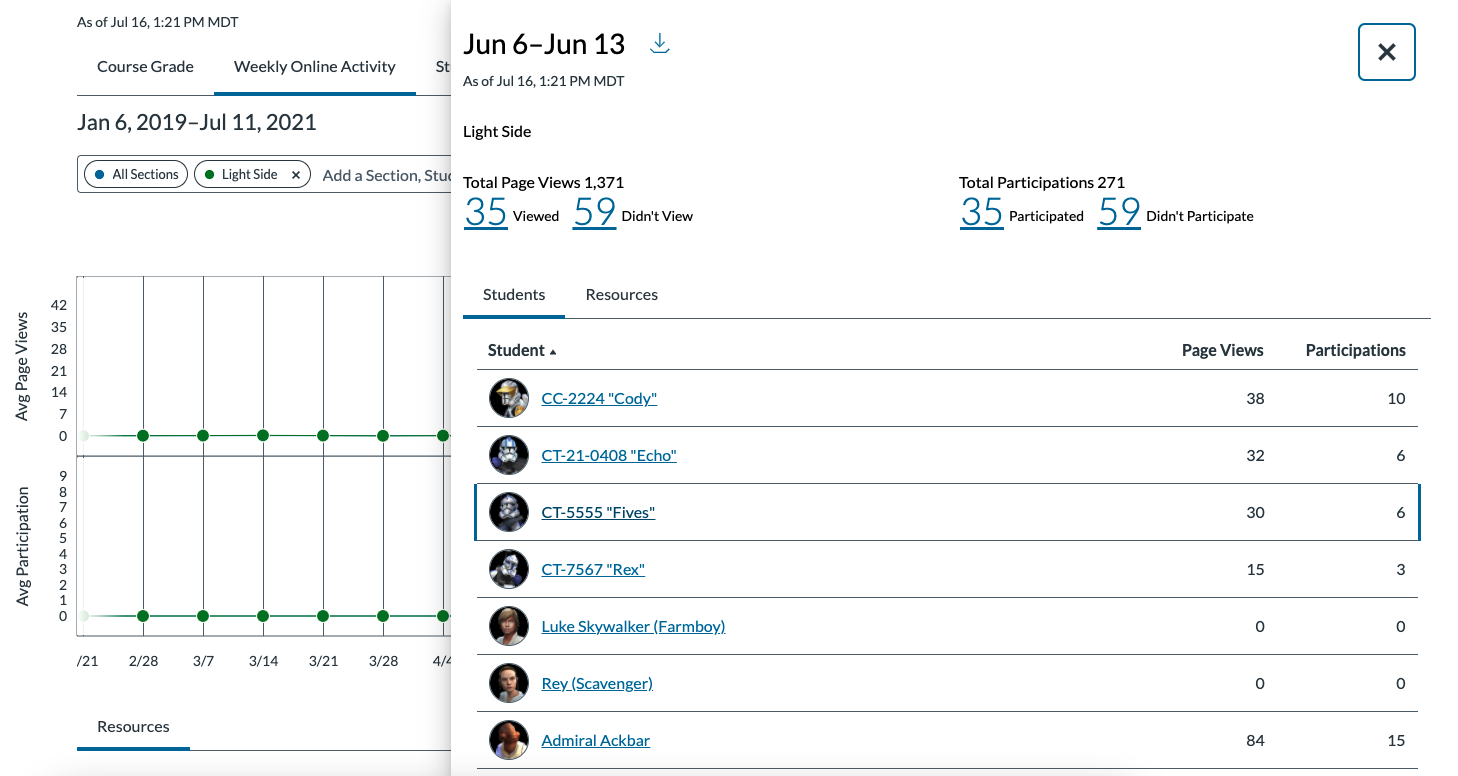Select the All Sections filter tag
Screen dimensions: 1458x776
(x=136, y=174)
